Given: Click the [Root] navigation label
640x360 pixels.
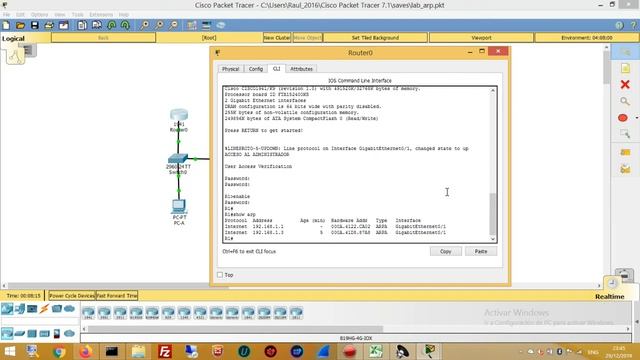Looking at the screenshot, I should [209, 38].
